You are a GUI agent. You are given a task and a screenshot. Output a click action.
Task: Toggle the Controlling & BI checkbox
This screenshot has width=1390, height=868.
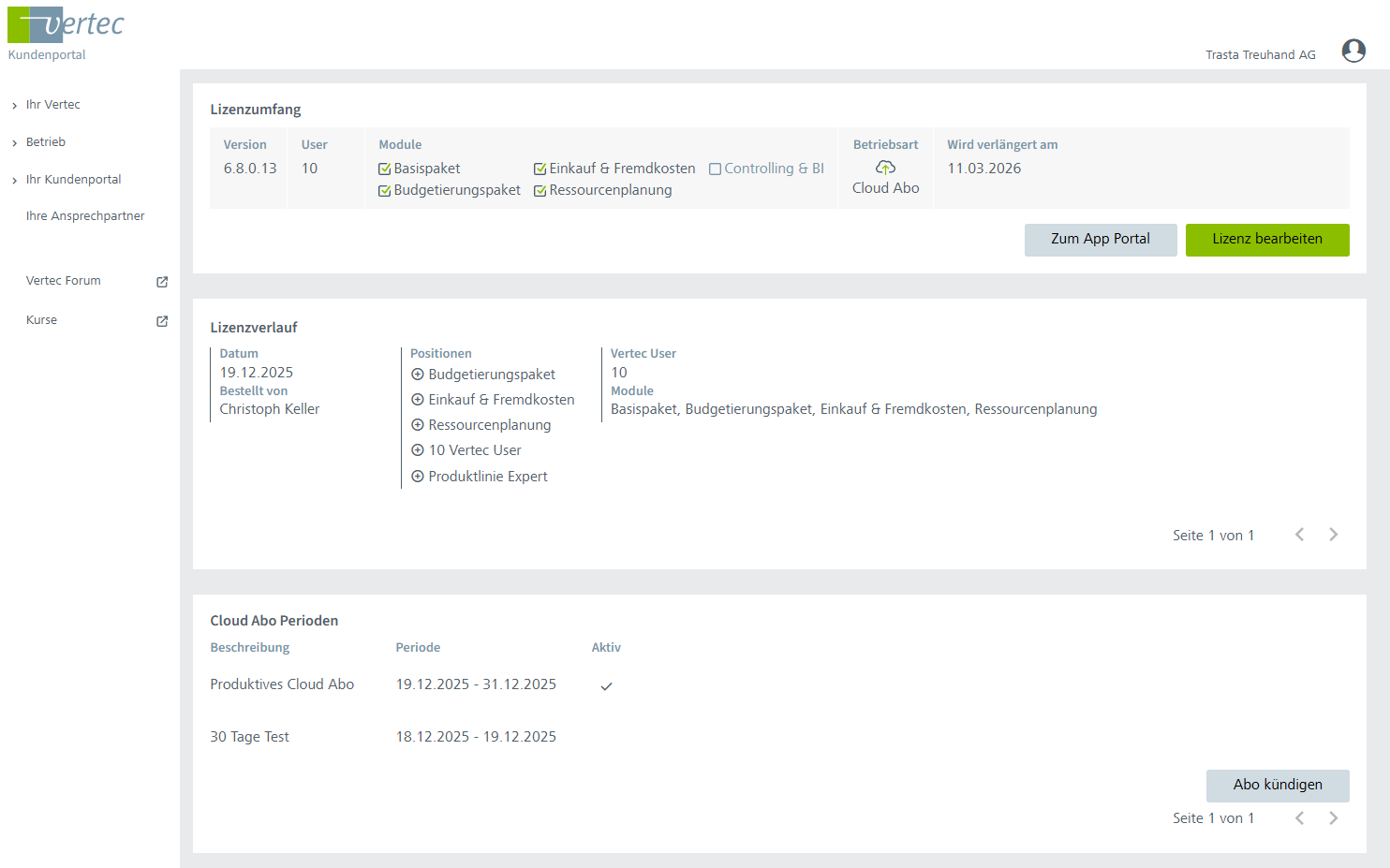(715, 169)
